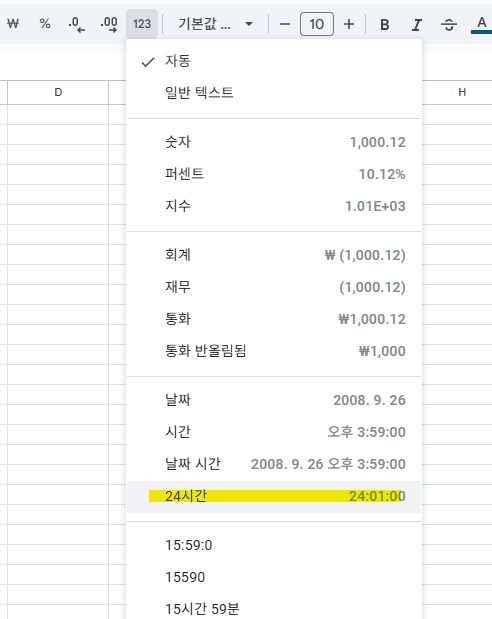
Task: Choose the 날짜 시간 format
Action: (x=274, y=464)
